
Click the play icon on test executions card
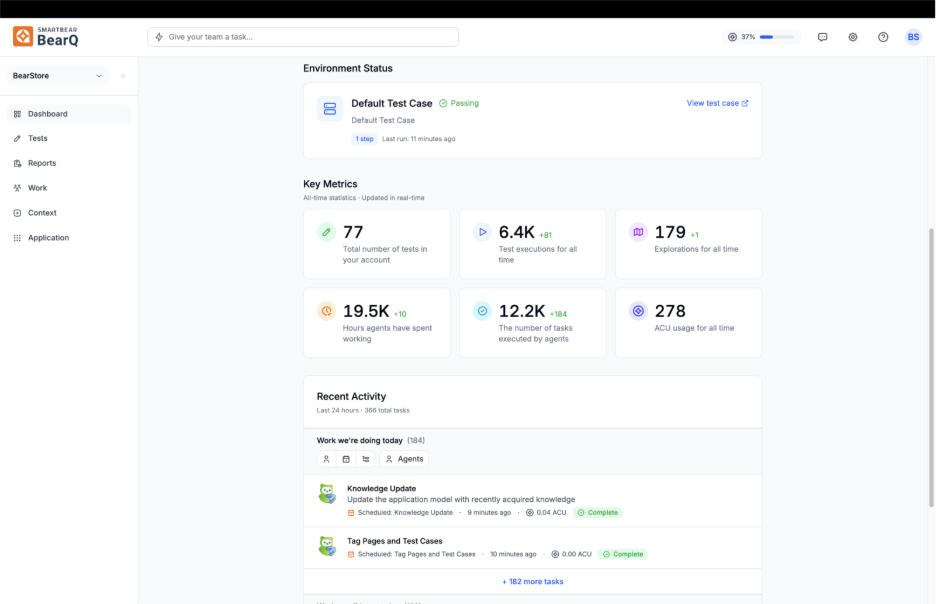coord(482,232)
